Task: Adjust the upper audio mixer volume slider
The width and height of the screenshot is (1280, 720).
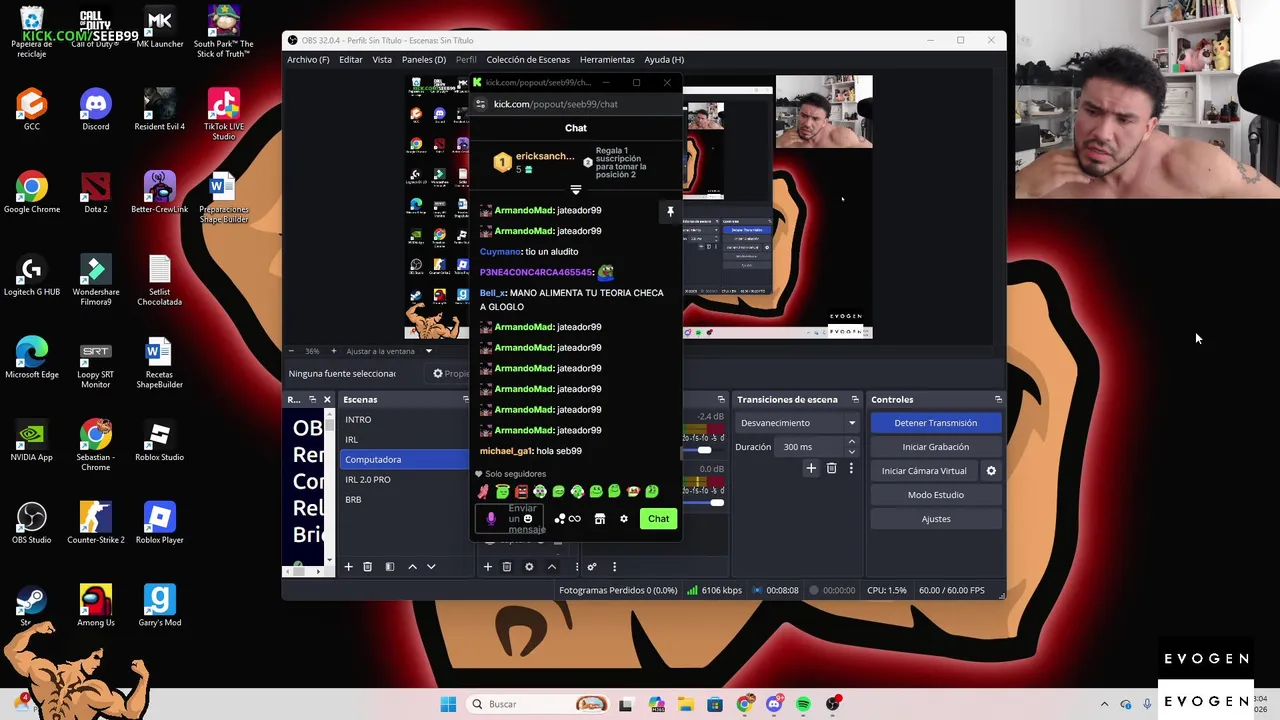Action: click(x=704, y=451)
